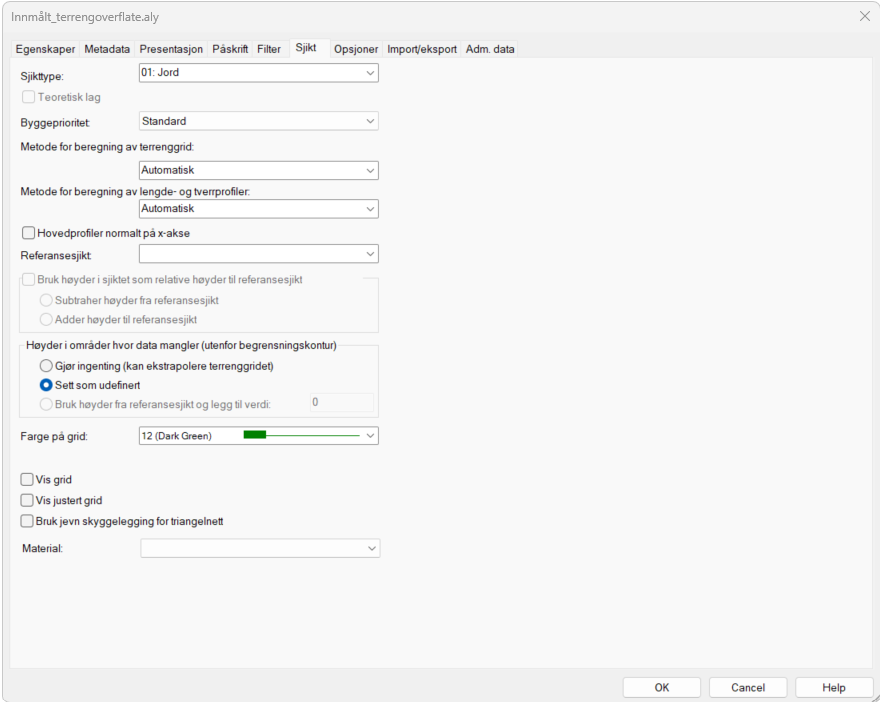This screenshot has height=702, width=880.
Task: Close the Innmålt_terrengoverflate.aly dialog window
Action: pos(864,16)
